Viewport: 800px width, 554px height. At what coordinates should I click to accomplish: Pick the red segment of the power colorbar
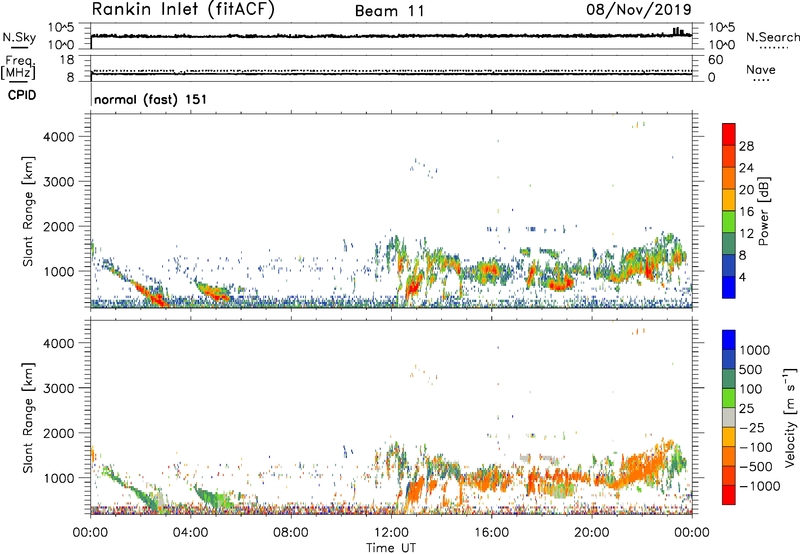[x=729, y=134]
